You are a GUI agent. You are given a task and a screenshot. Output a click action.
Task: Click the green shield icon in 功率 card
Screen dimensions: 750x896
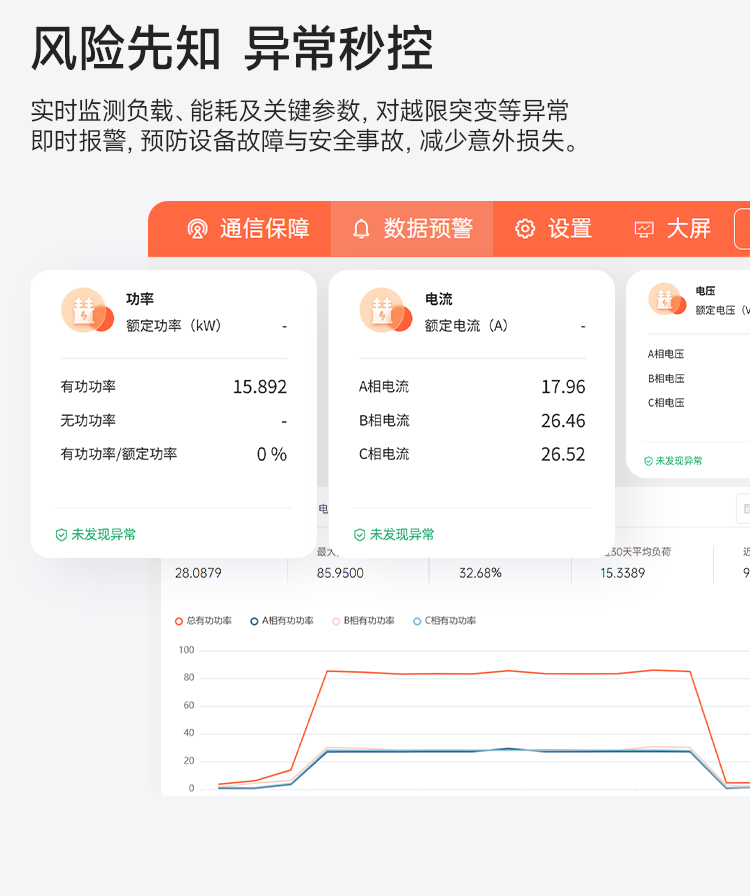click(x=62, y=535)
